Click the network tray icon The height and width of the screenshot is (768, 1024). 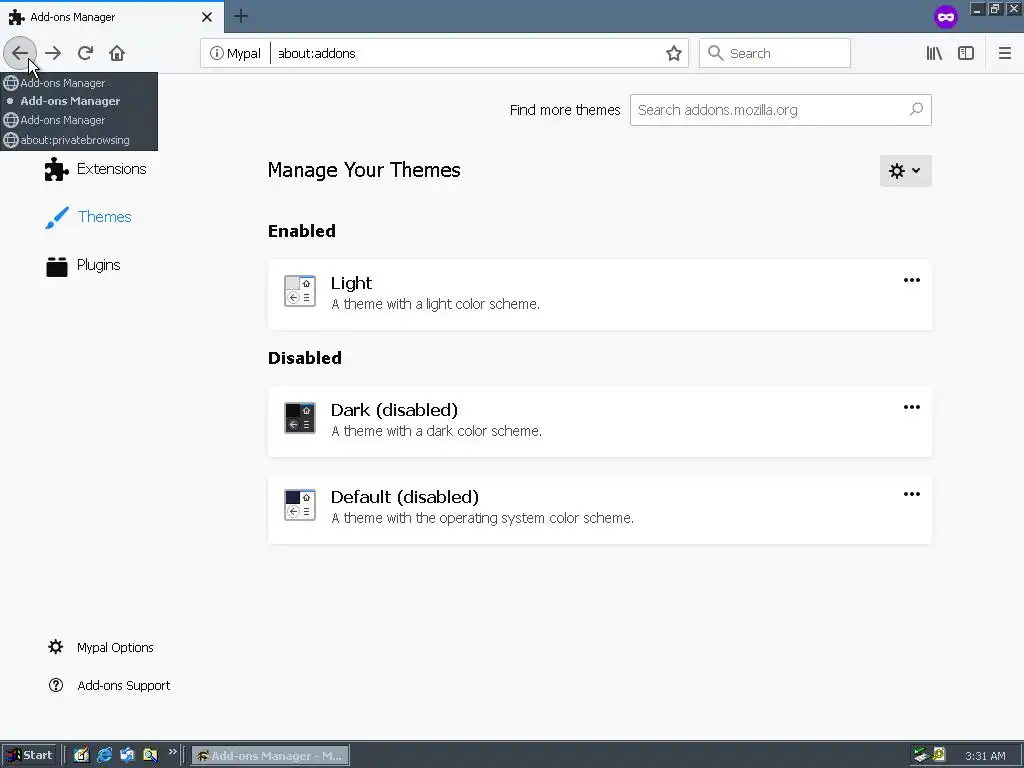[921, 755]
